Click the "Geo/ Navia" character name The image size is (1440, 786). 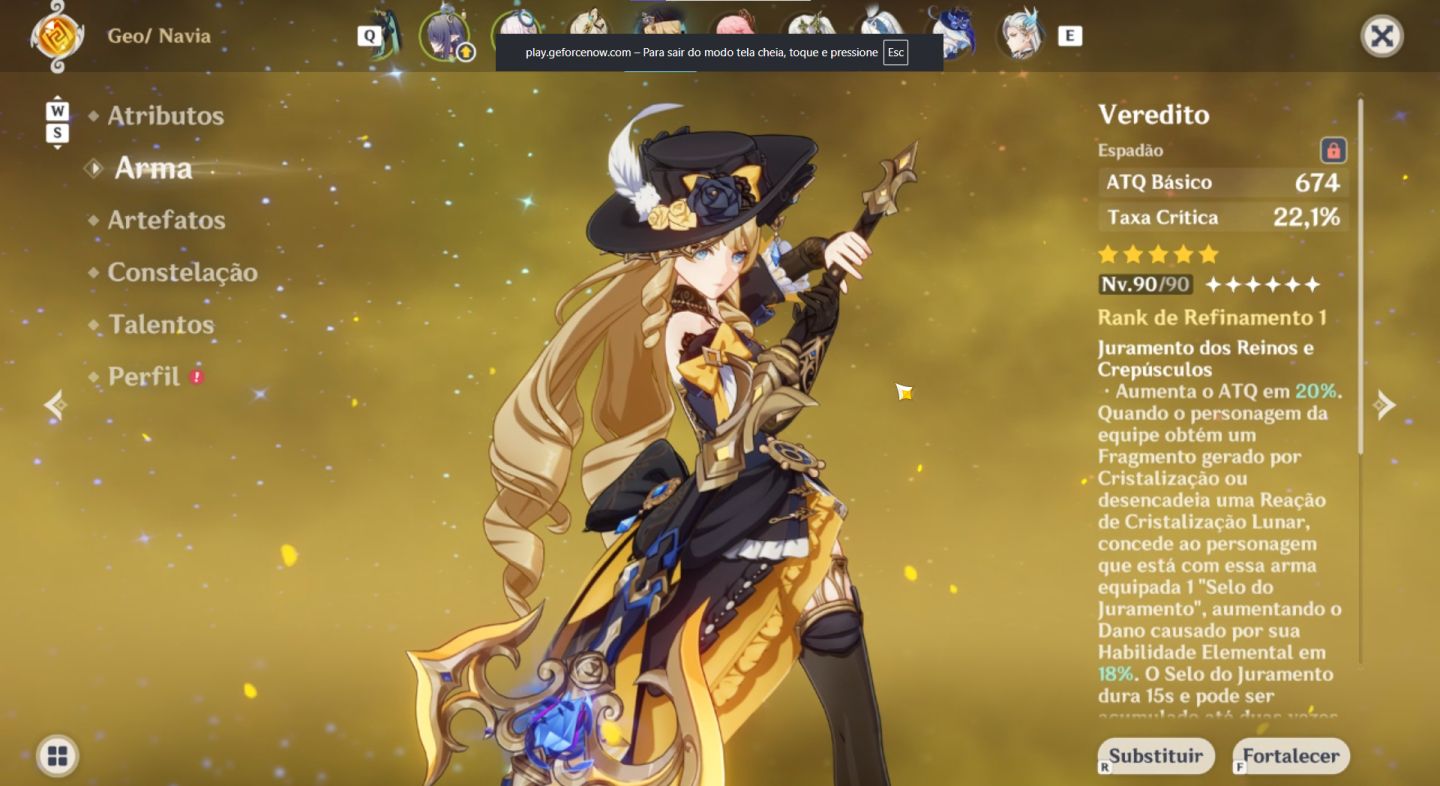(x=159, y=36)
